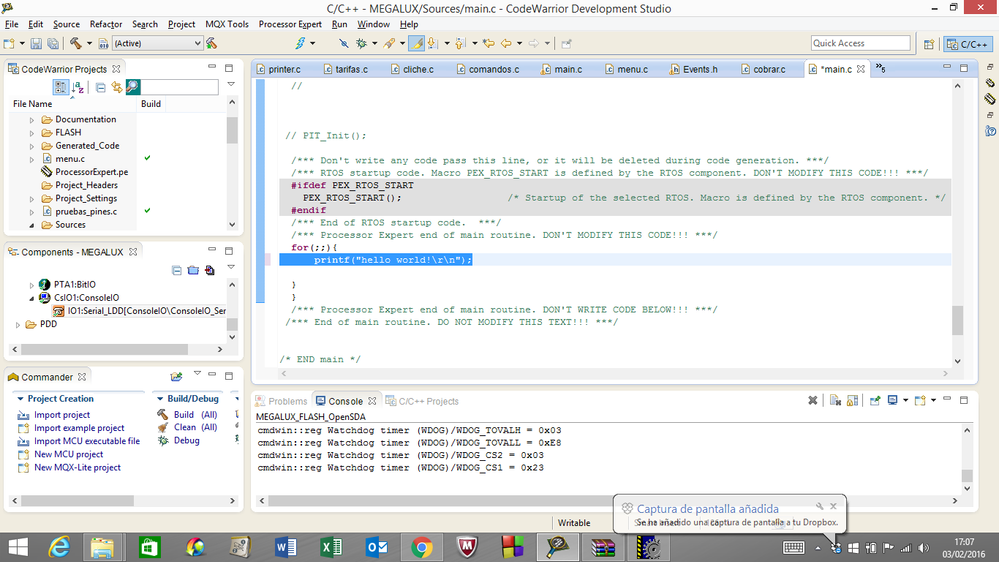Toggle the Mark Occurrences highlighter icon
The height and width of the screenshot is (562, 999).
pos(416,43)
